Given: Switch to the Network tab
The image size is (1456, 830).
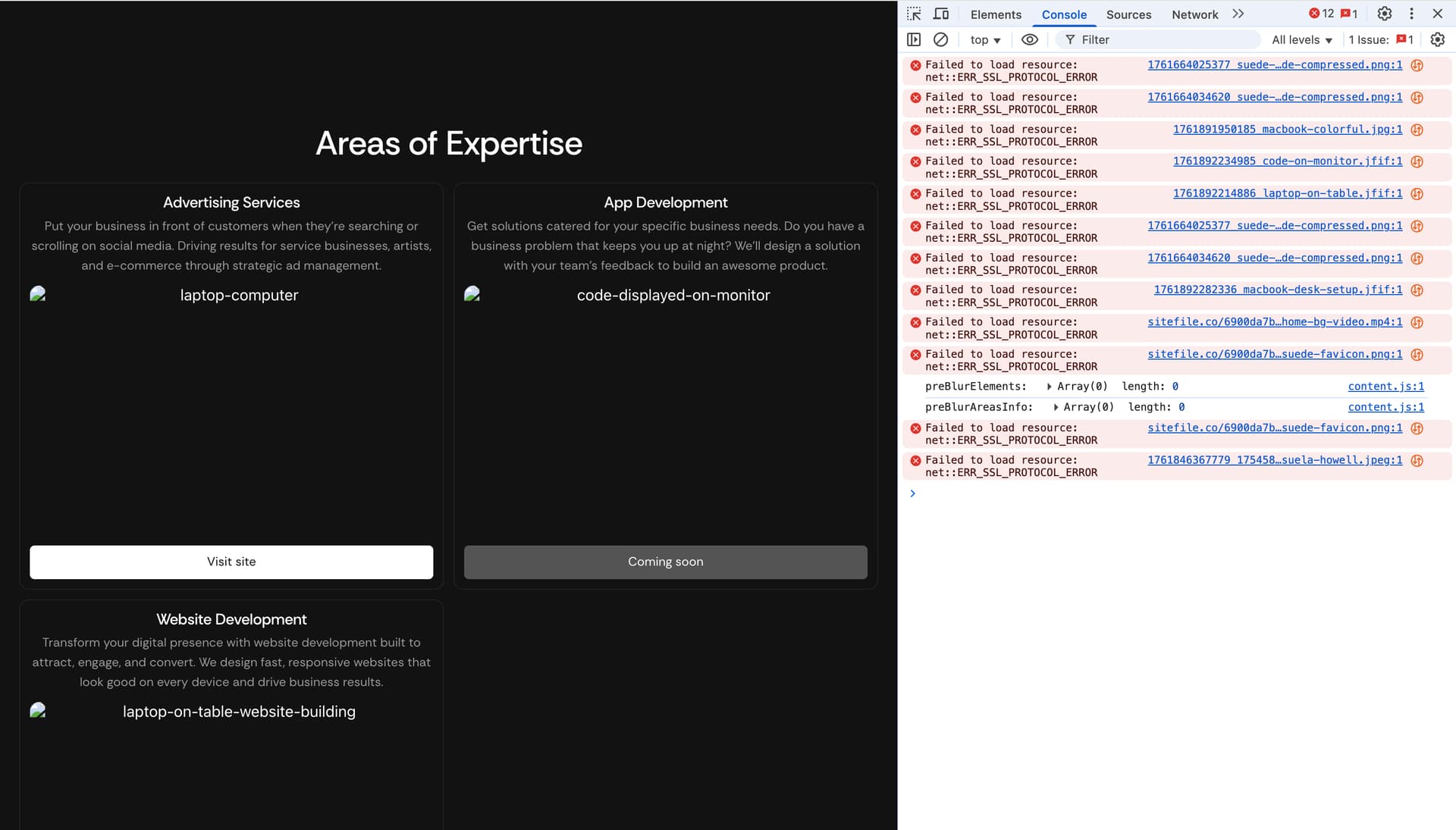Looking at the screenshot, I should coord(1194,14).
